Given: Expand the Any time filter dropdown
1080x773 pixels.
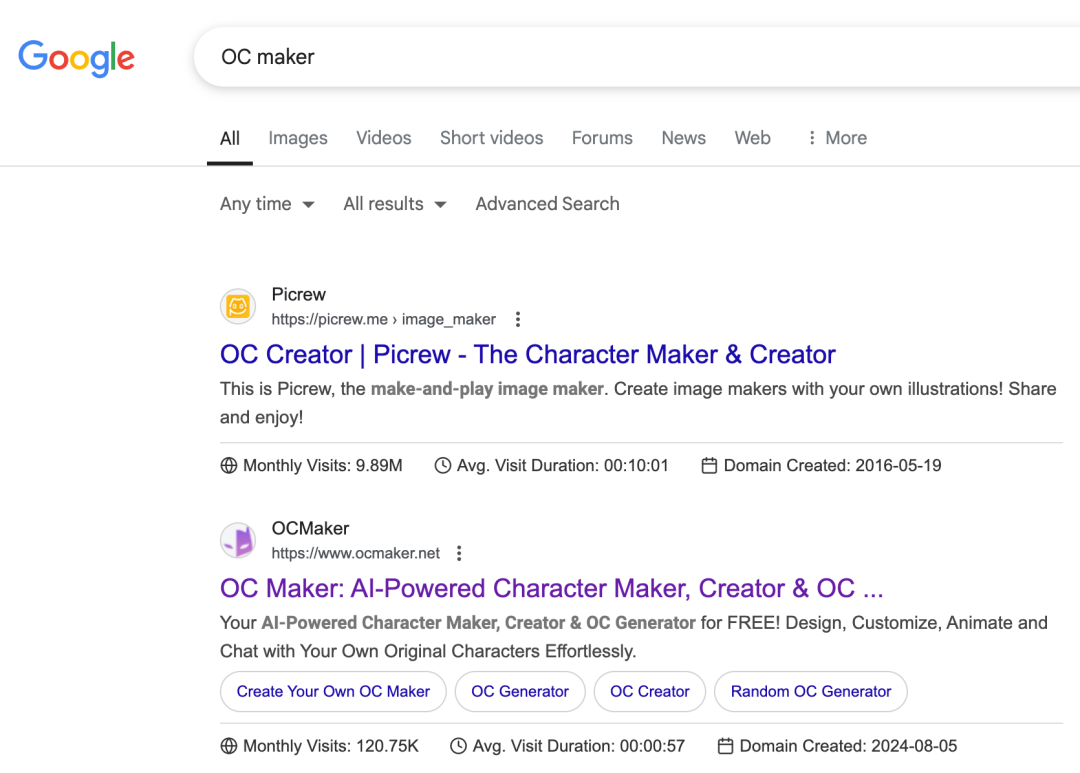Looking at the screenshot, I should point(267,204).
